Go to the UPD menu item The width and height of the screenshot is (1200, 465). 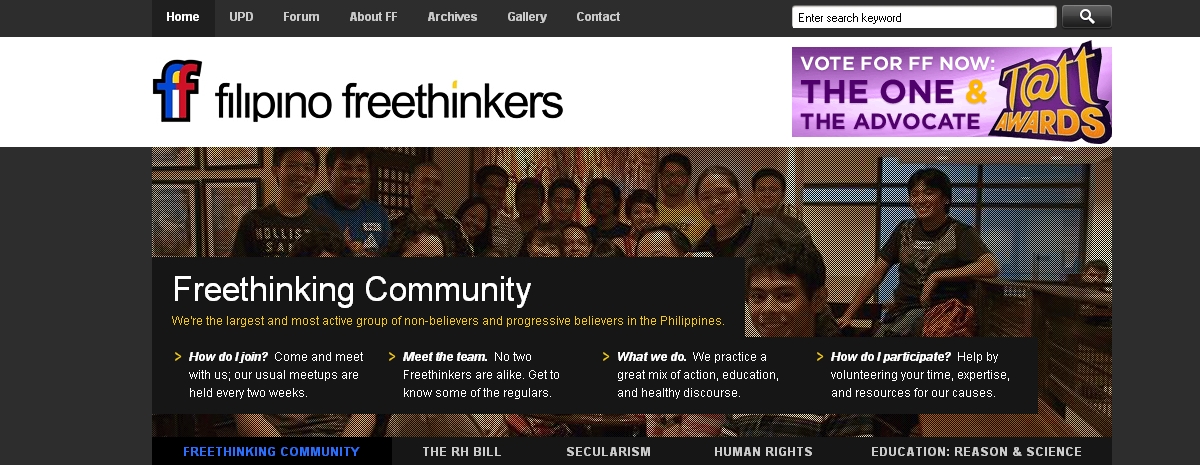coord(241,17)
